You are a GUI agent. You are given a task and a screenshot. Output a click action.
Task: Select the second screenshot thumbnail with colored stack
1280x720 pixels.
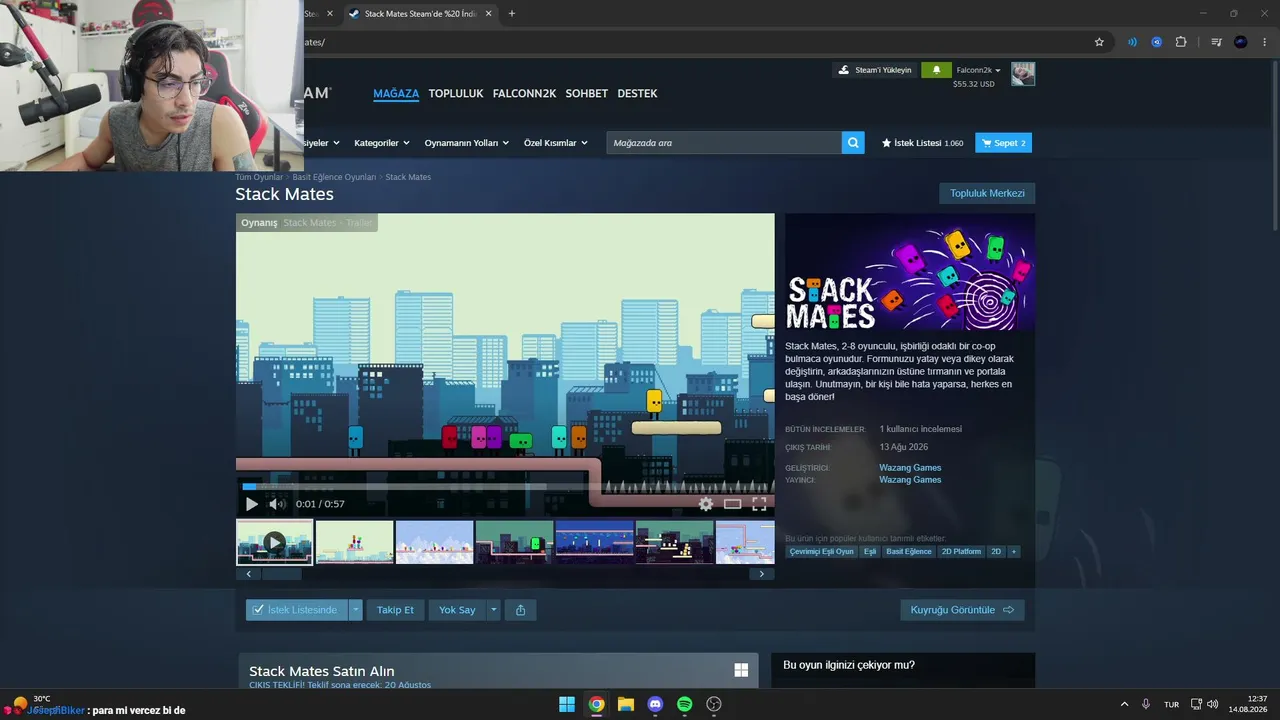[x=354, y=542]
